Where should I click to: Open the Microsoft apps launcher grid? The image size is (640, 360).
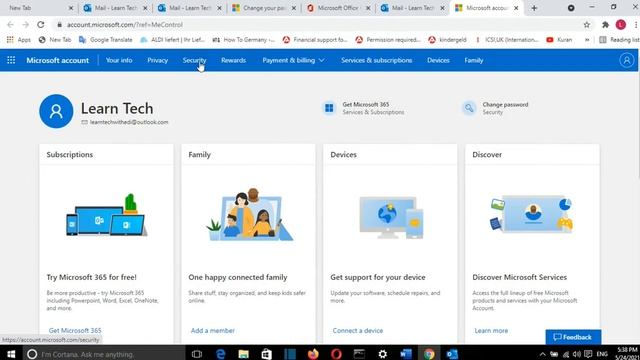point(11,60)
